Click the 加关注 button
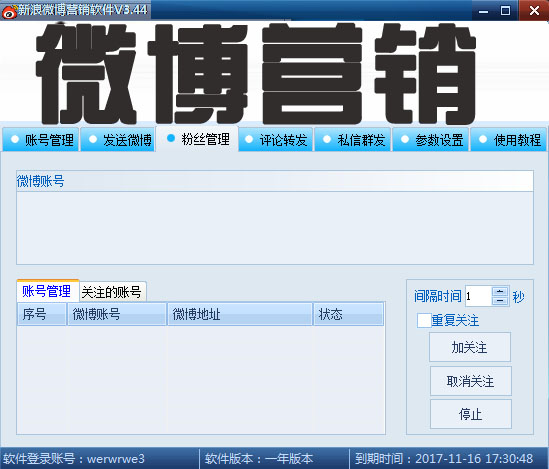 click(470, 347)
